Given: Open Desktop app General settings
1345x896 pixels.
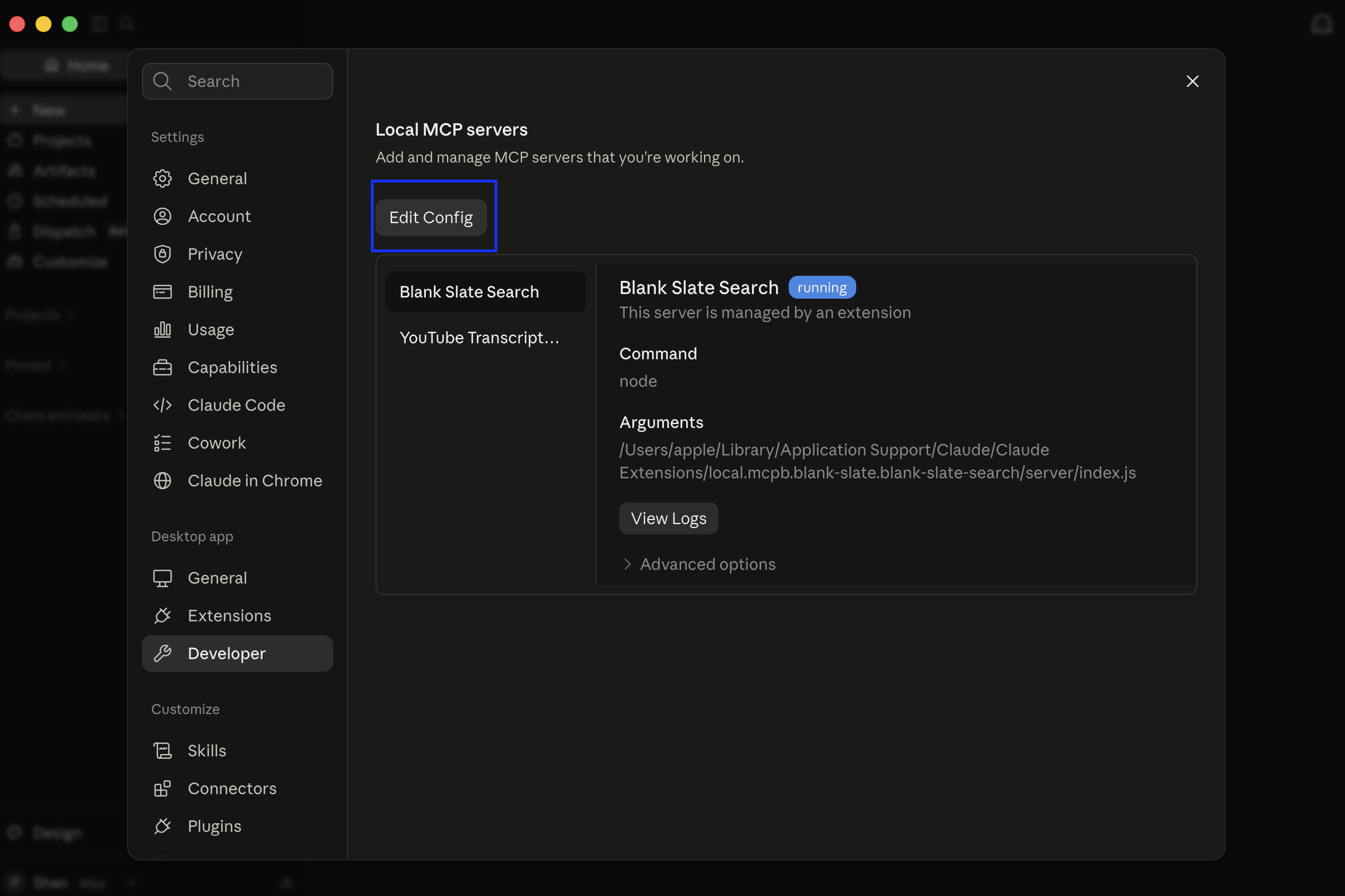Looking at the screenshot, I should pyautogui.click(x=238, y=578).
